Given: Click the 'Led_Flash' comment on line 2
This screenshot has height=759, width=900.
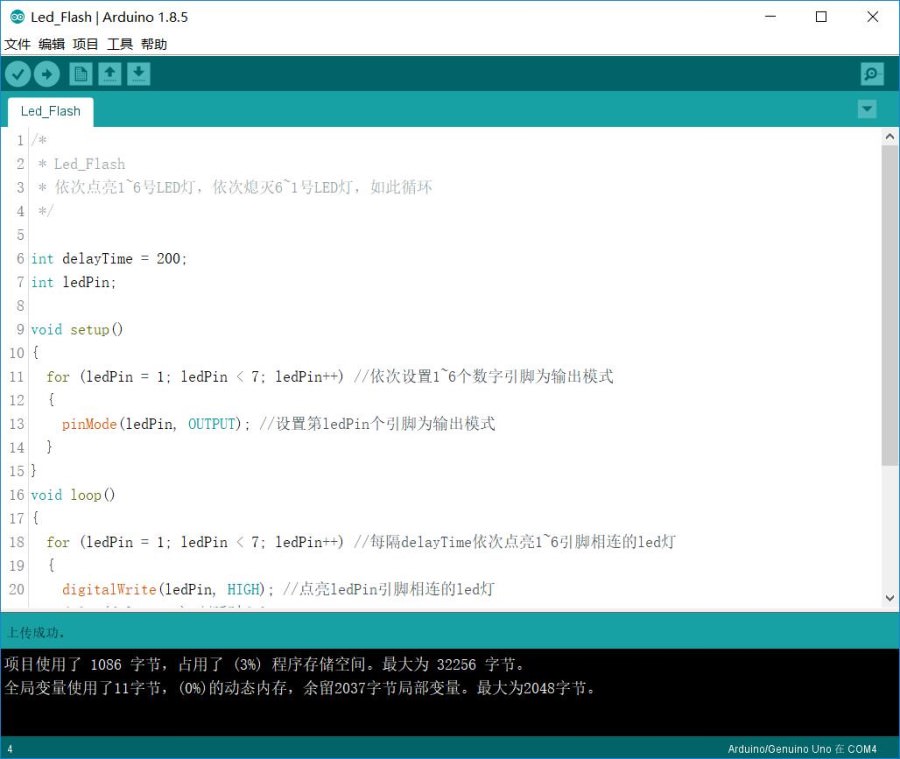Looking at the screenshot, I should pos(90,164).
